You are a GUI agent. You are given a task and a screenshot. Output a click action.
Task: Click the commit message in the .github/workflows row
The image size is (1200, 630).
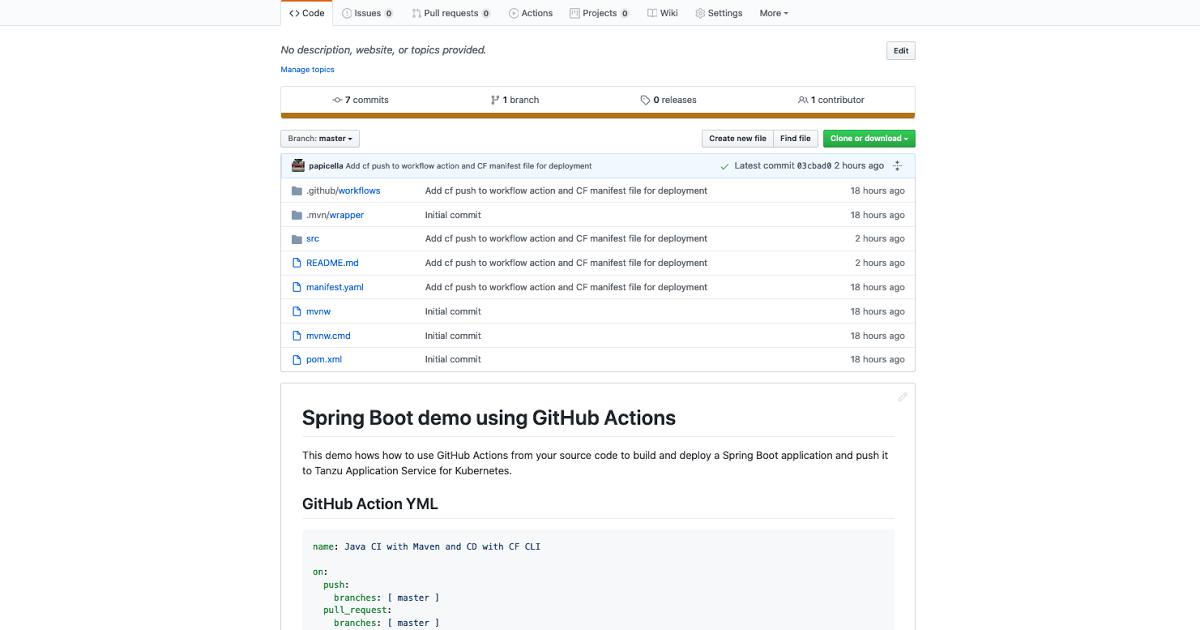(566, 191)
